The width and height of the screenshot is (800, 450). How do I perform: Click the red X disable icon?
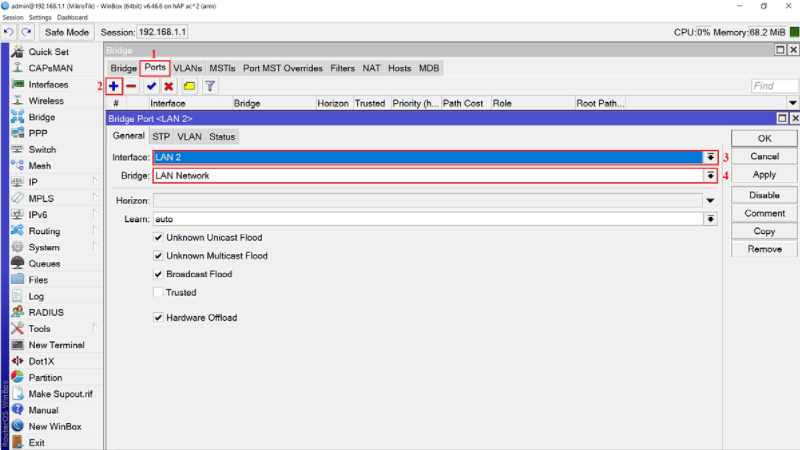coord(168,86)
